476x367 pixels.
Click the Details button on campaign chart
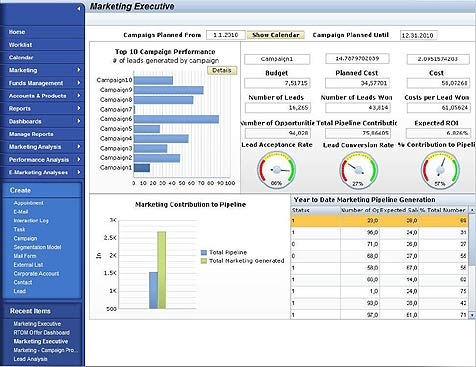[x=222, y=70]
